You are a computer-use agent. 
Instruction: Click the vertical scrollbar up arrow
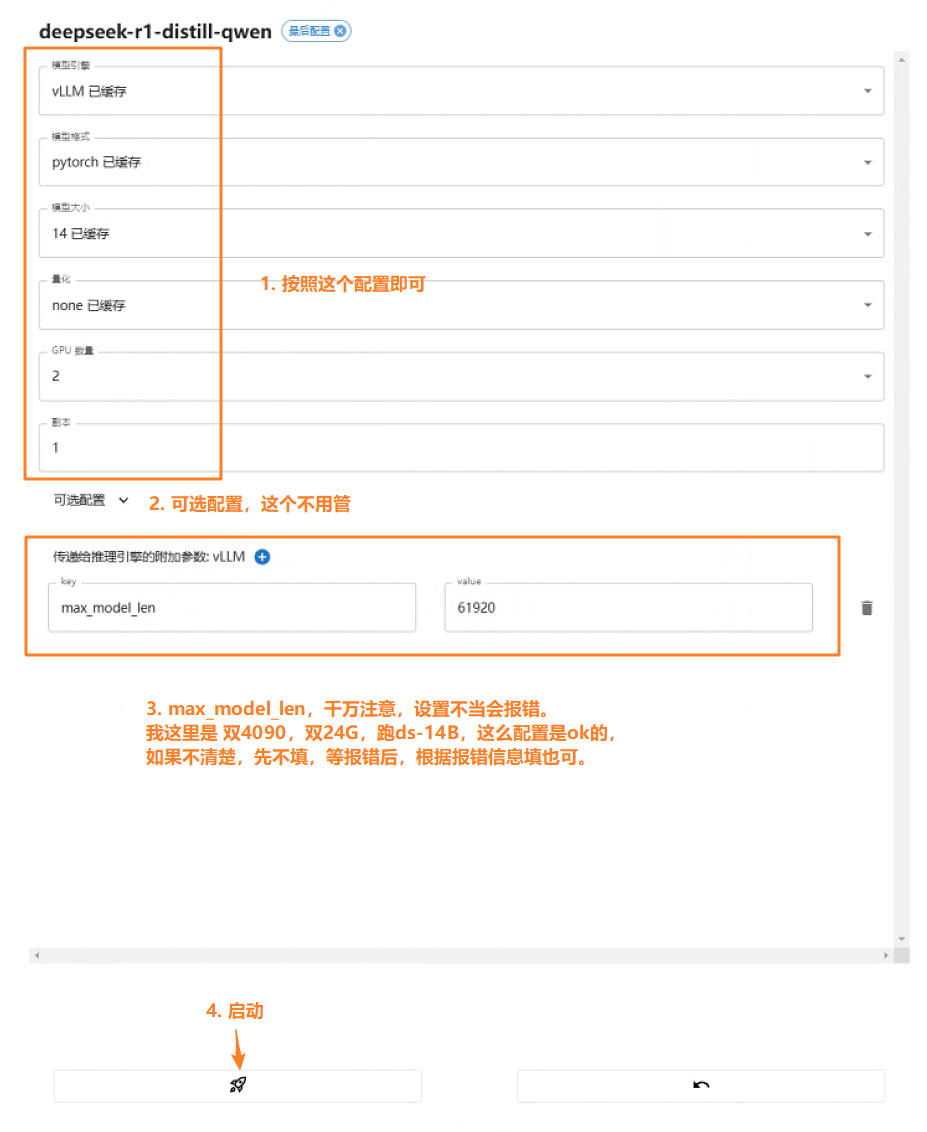pyautogui.click(x=902, y=60)
